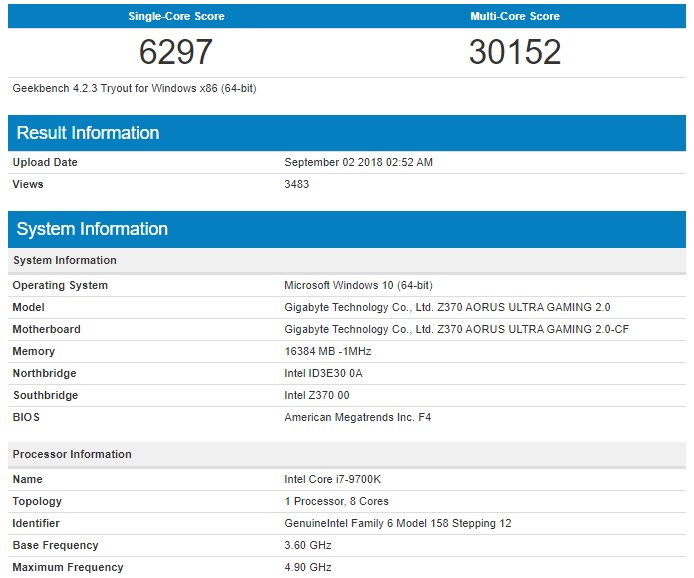Click the Northbridge row label
This screenshot has width=694, height=578.
pyautogui.click(x=44, y=374)
